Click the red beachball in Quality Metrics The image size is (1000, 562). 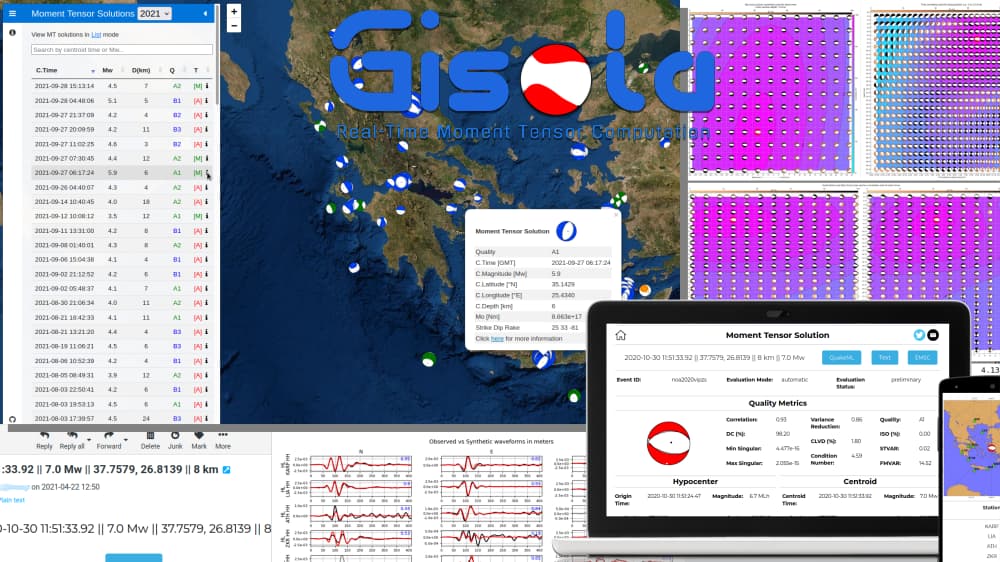pos(668,443)
